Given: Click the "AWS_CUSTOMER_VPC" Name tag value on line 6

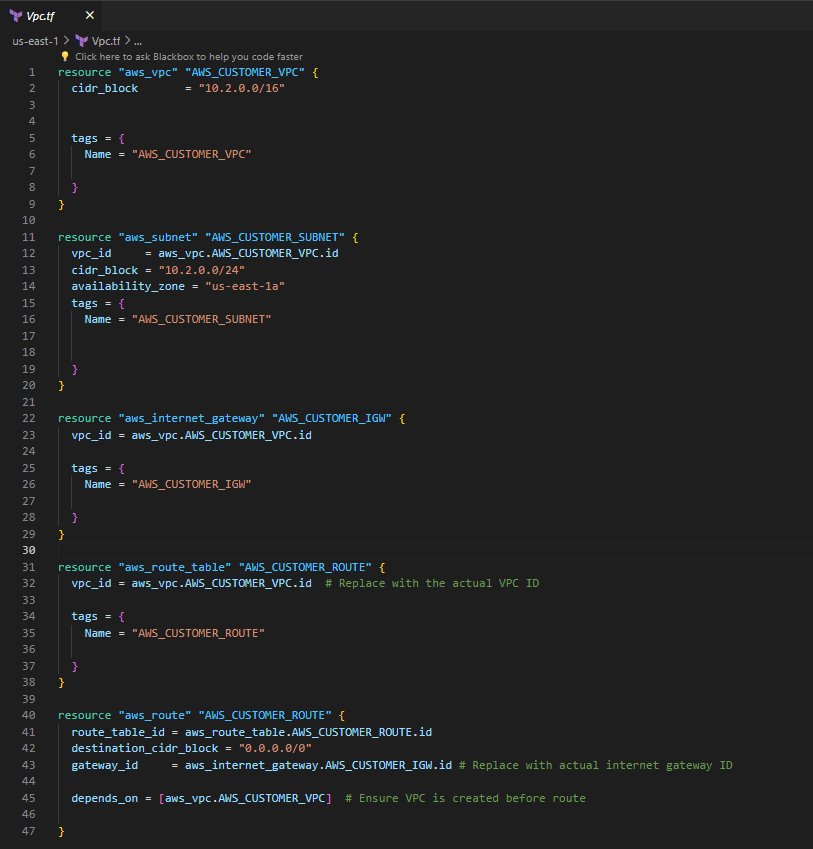Looking at the screenshot, I should click(x=192, y=154).
